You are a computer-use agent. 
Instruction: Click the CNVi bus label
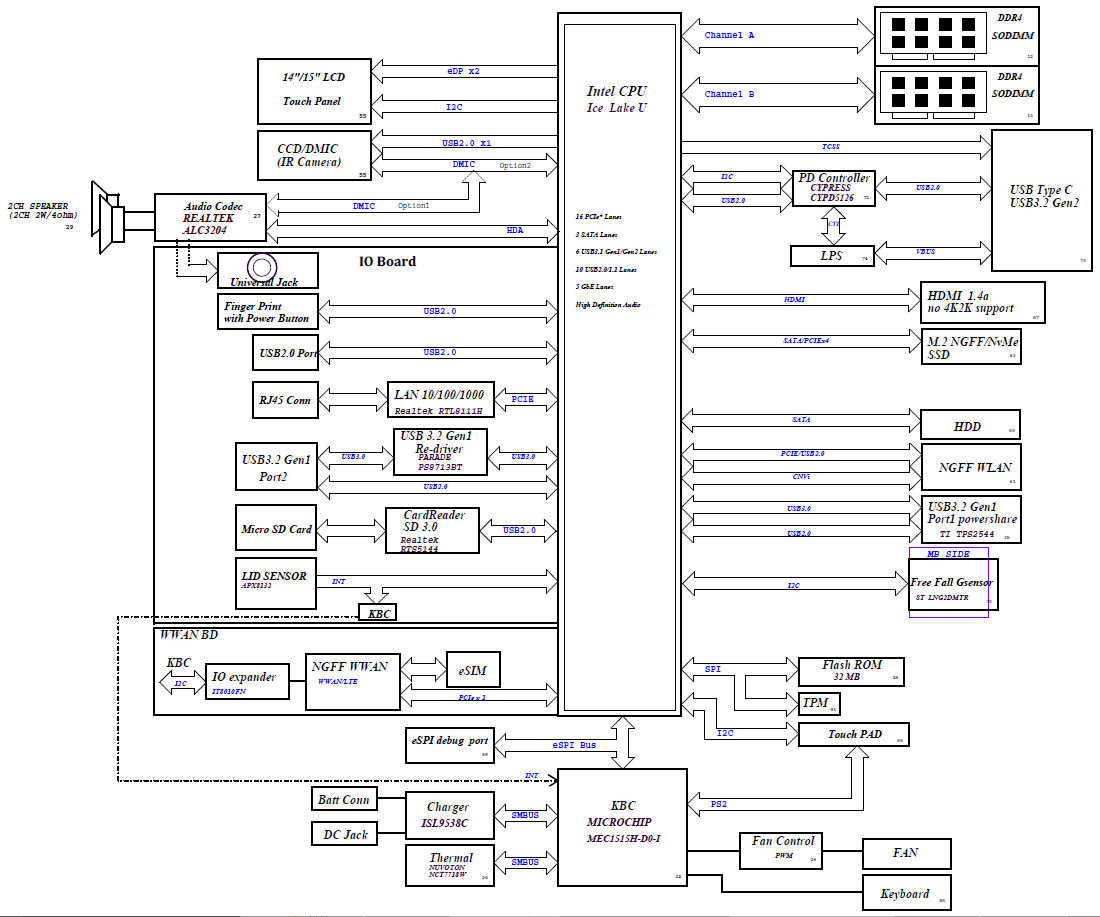coord(801,476)
